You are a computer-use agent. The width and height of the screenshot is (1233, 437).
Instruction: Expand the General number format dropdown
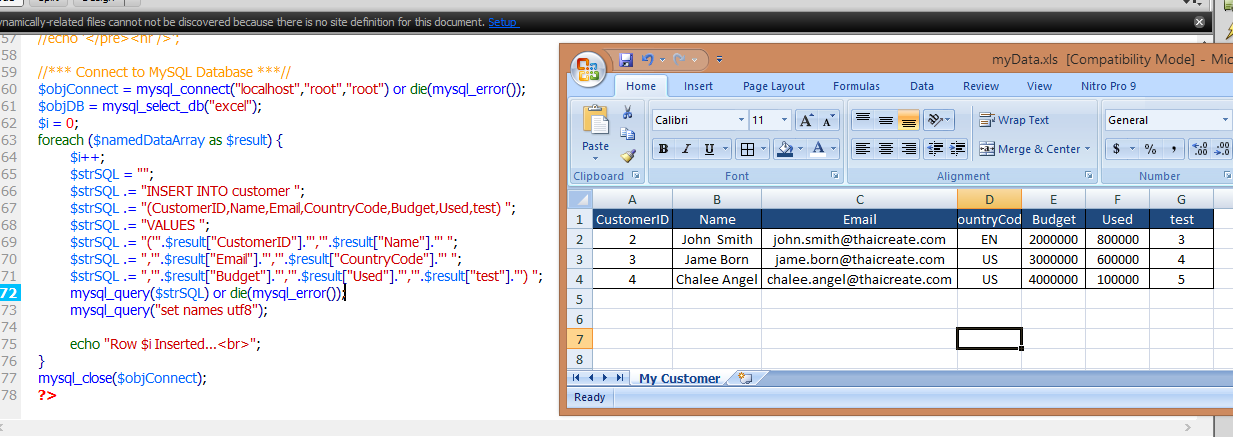[1225, 120]
